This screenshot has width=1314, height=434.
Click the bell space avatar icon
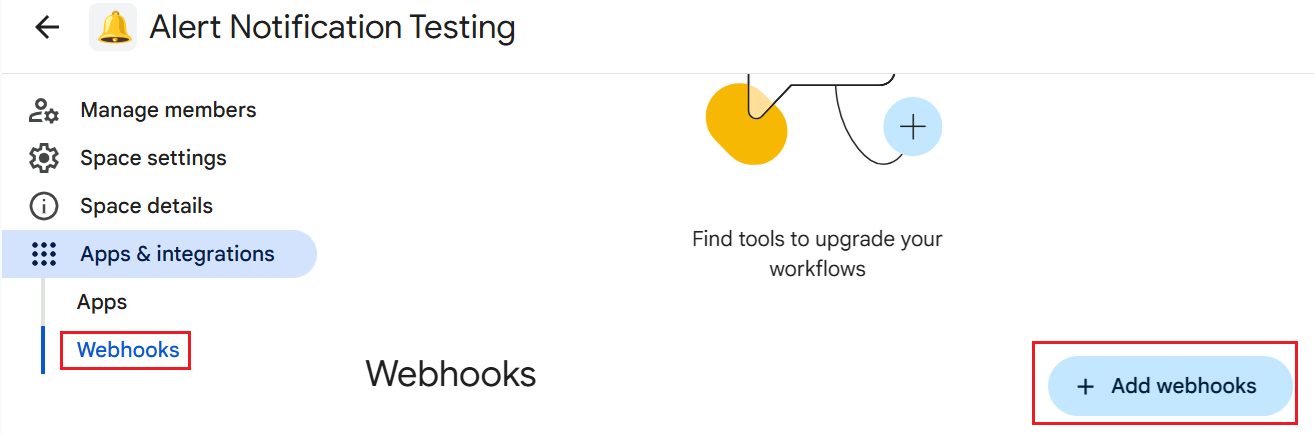(x=113, y=27)
